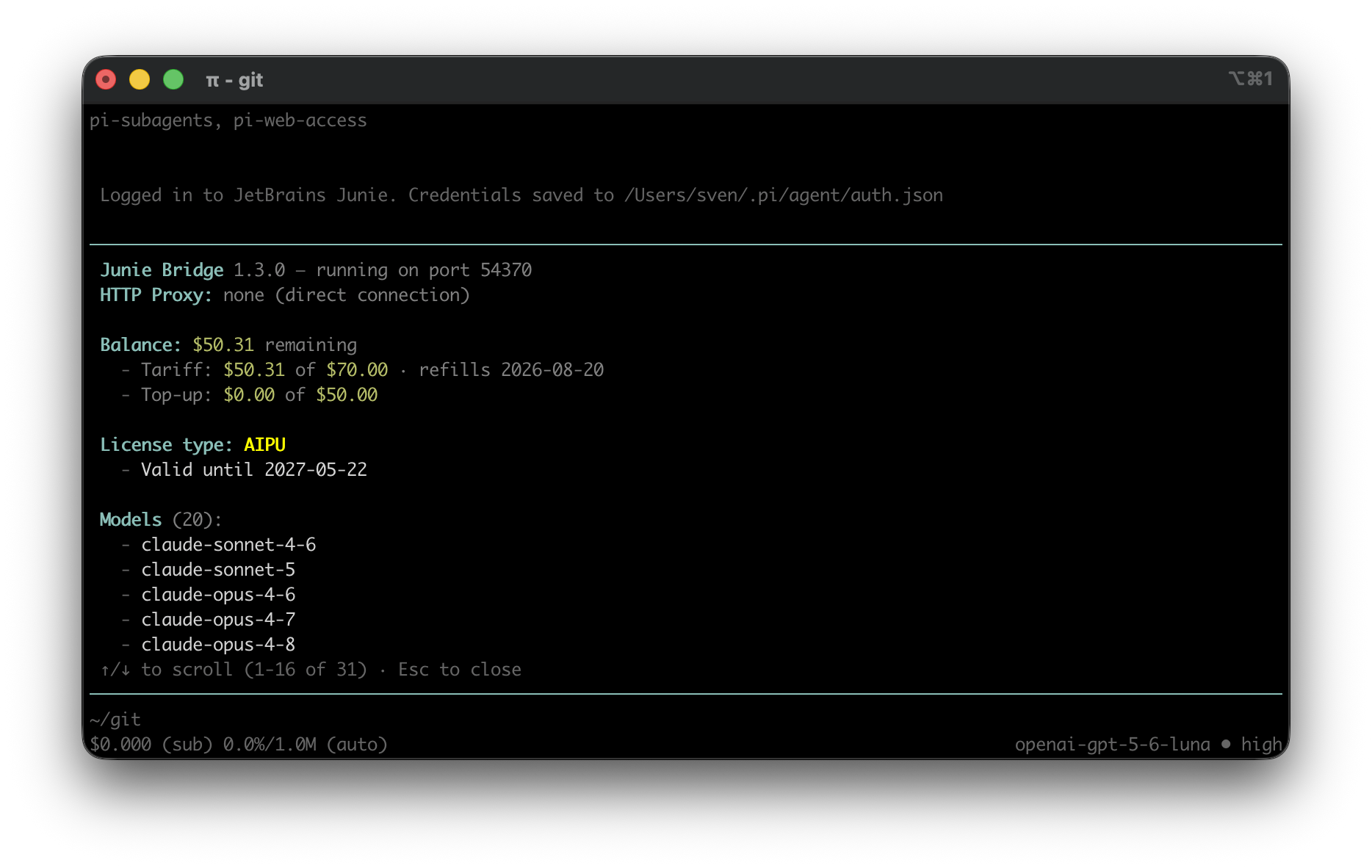Click the '$70.00' tariff limit
The image size is (1372, 868).
point(357,370)
